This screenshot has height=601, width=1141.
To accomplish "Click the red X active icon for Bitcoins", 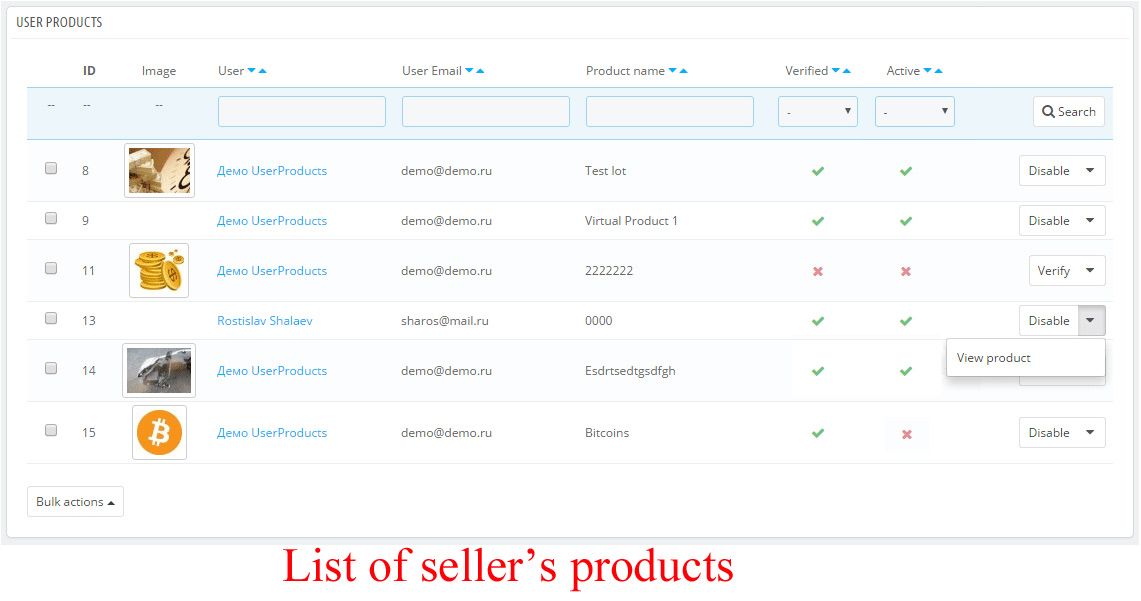I will click(906, 434).
